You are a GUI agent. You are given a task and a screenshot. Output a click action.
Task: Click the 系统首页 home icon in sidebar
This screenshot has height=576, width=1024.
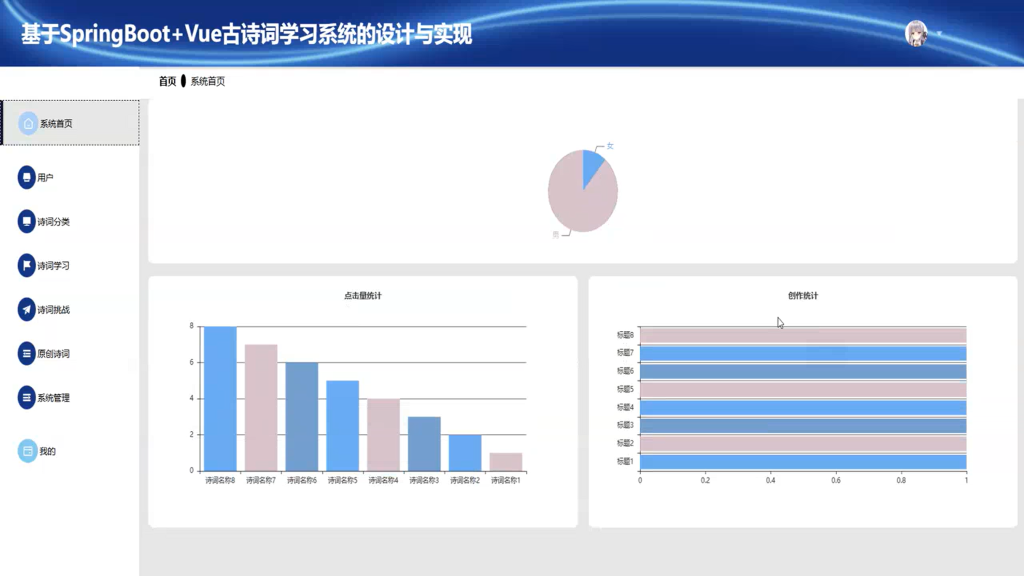[x=28, y=123]
